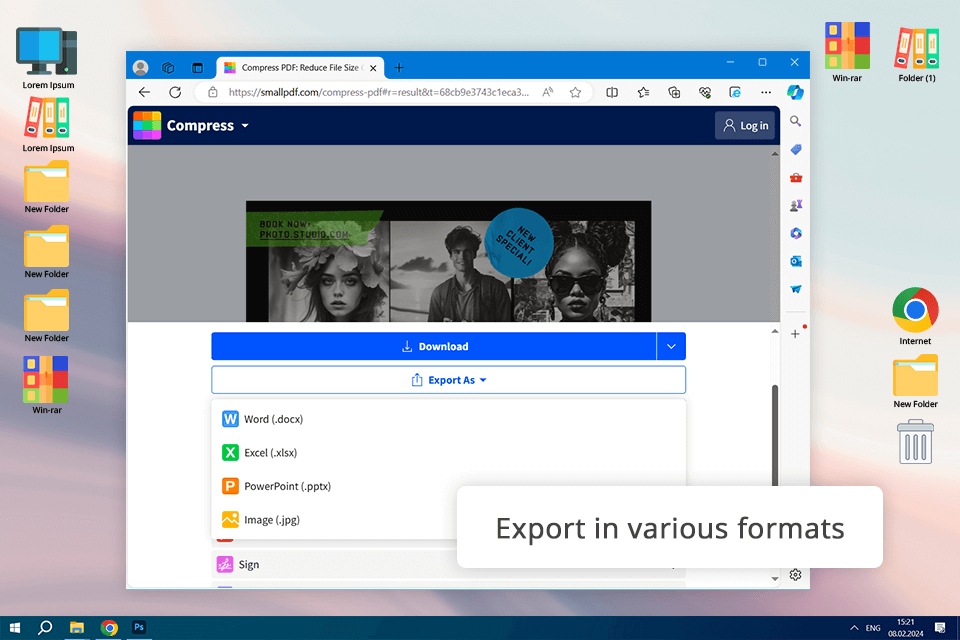Launch Chrome from the taskbar
Image resolution: width=960 pixels, height=640 pixels.
tap(109, 628)
